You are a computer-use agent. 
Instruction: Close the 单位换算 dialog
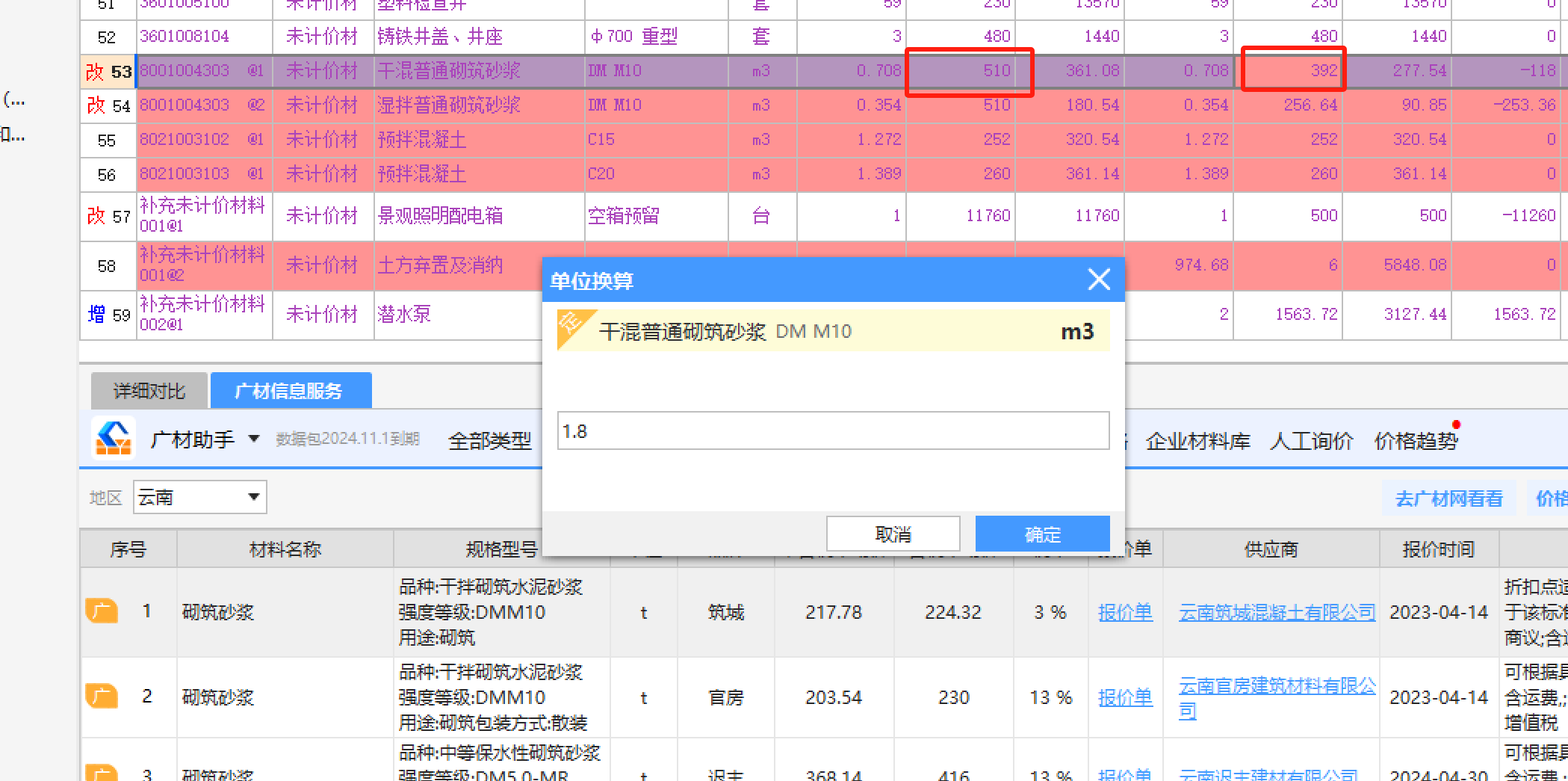click(1098, 280)
